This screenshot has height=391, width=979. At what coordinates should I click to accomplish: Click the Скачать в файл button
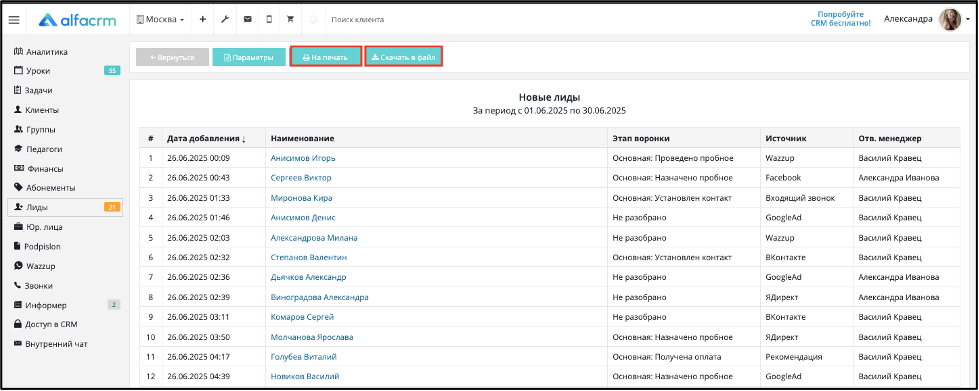click(x=404, y=57)
